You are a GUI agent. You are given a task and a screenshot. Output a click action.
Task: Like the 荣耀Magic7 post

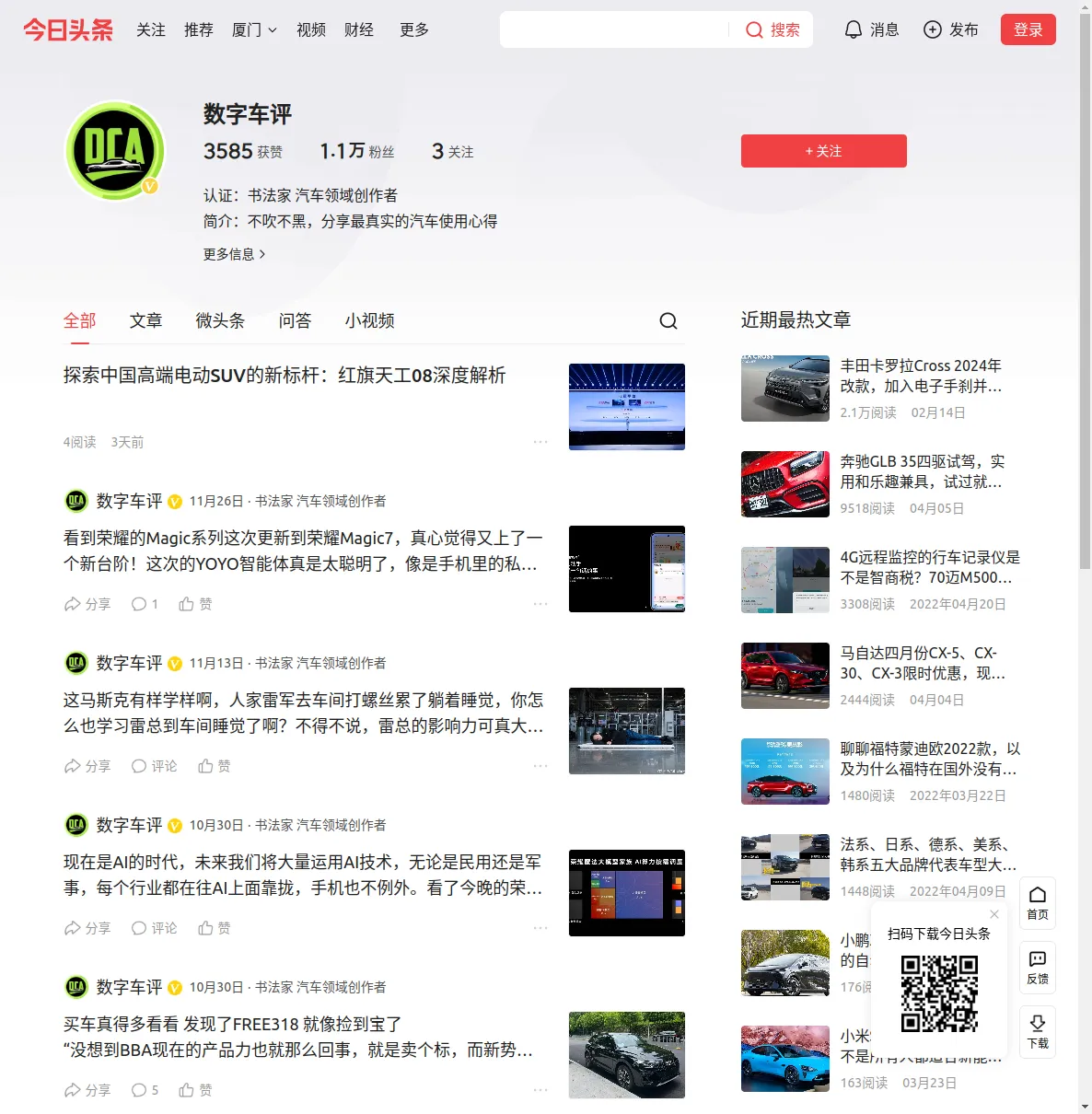coord(195,604)
